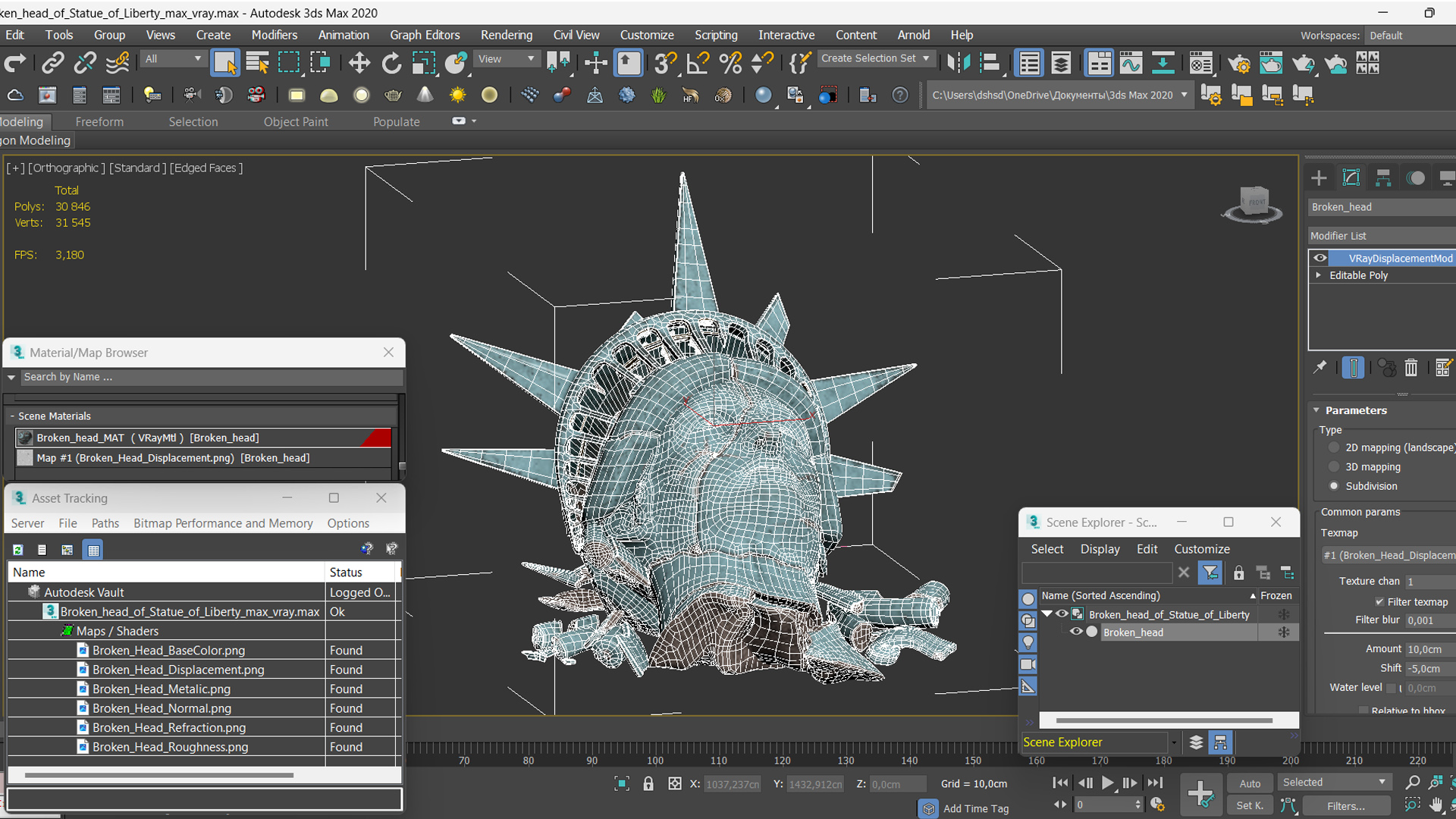Toggle visibility of VRayDisplacementMod modifier
The height and width of the screenshot is (819, 1456).
(x=1320, y=258)
